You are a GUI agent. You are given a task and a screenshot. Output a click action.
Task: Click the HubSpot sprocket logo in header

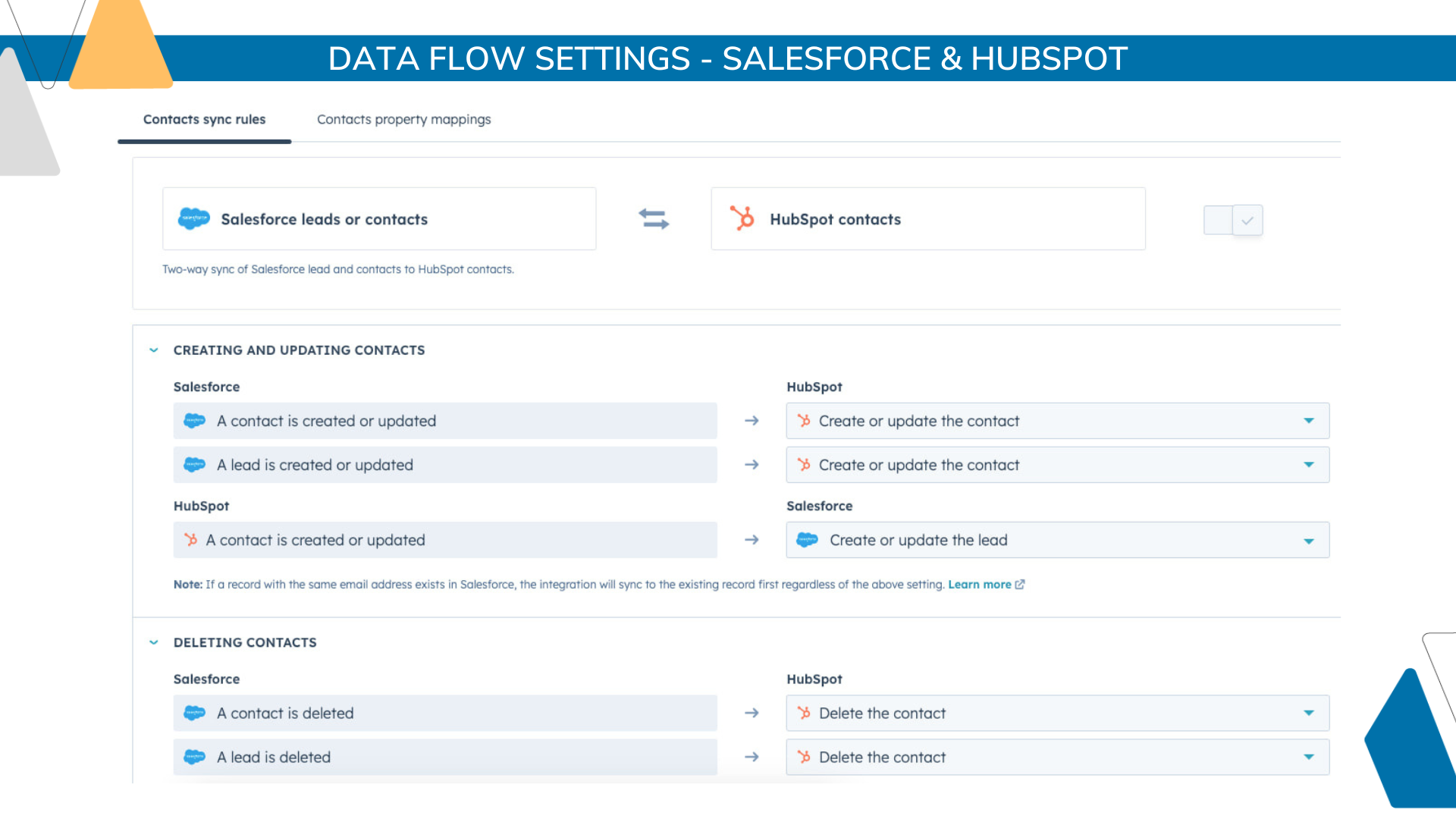click(x=742, y=218)
